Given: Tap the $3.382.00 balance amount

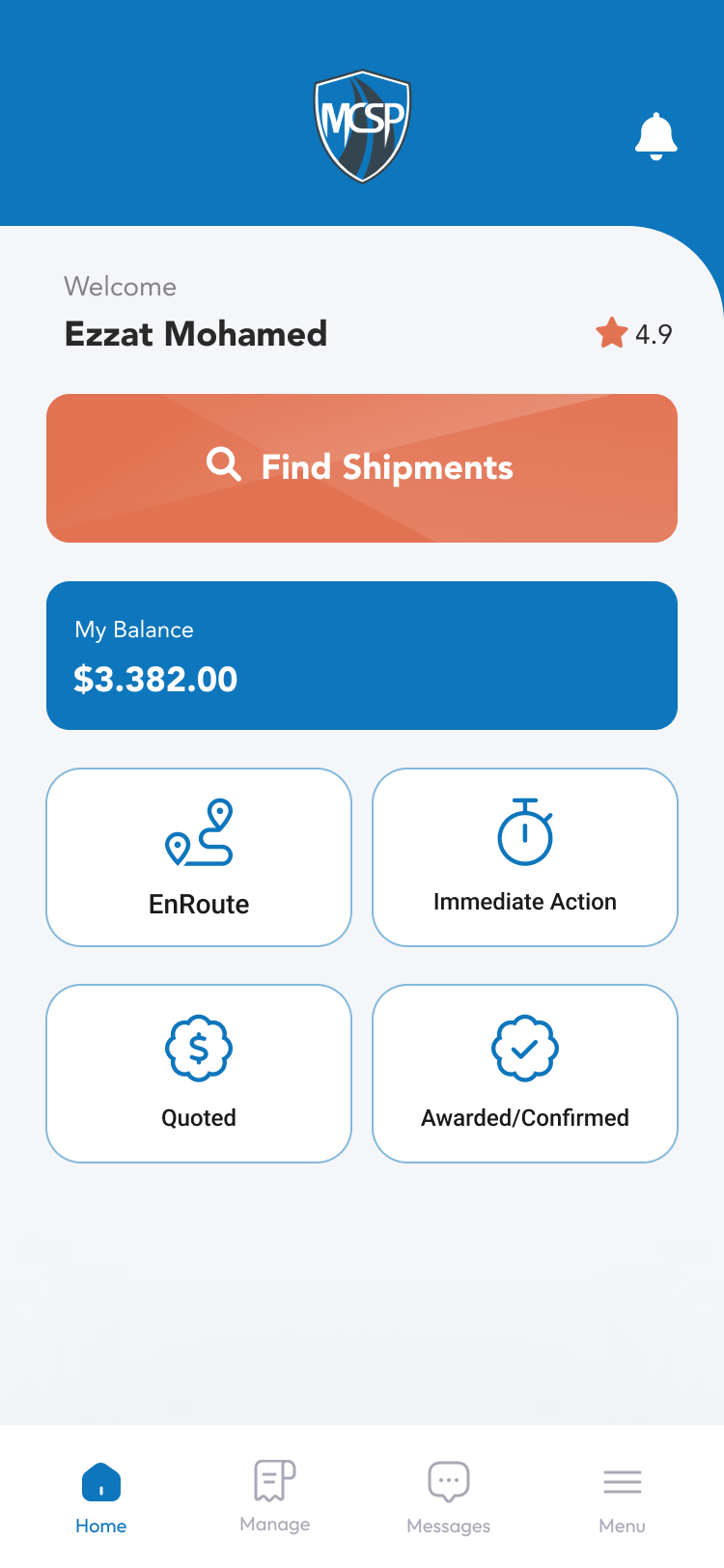Looking at the screenshot, I should tap(155, 680).
